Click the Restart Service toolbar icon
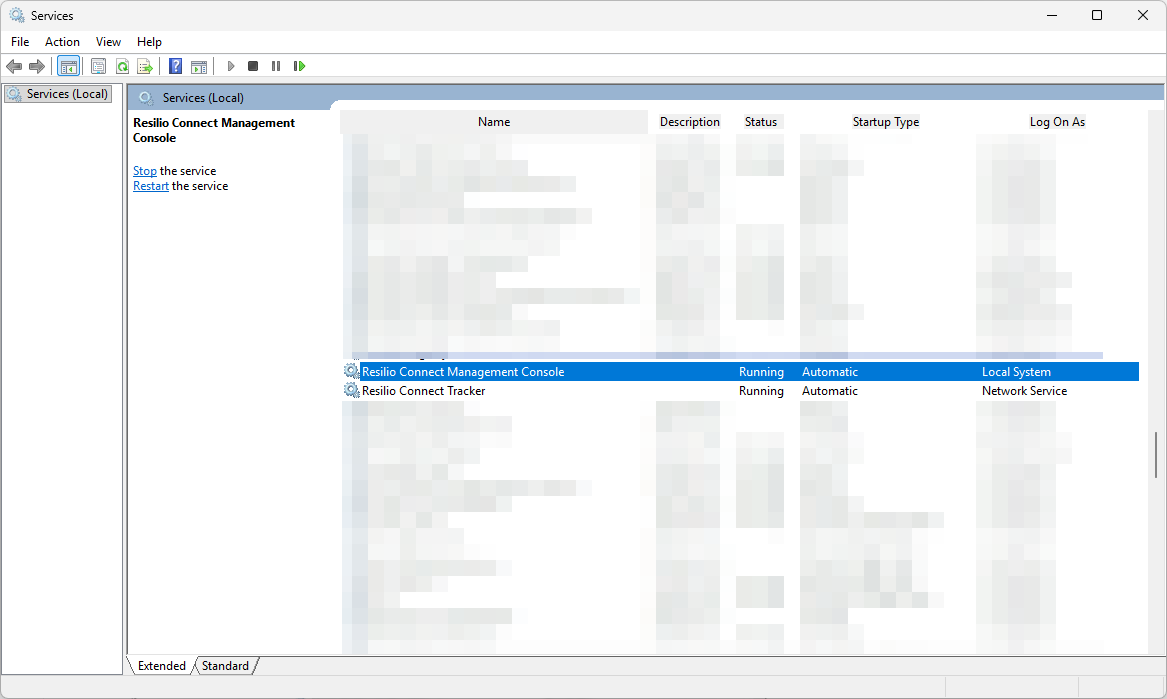This screenshot has height=699, width=1167. click(299, 66)
